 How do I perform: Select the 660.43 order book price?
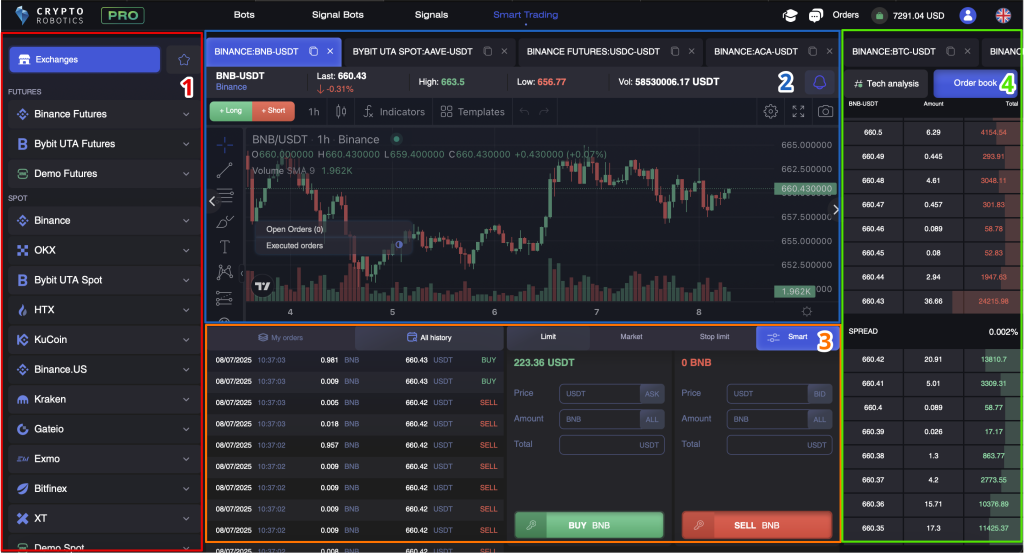click(x=873, y=302)
